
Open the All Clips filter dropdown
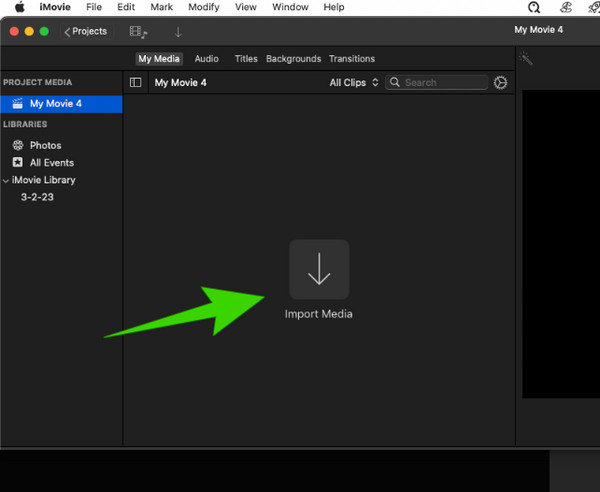[354, 83]
